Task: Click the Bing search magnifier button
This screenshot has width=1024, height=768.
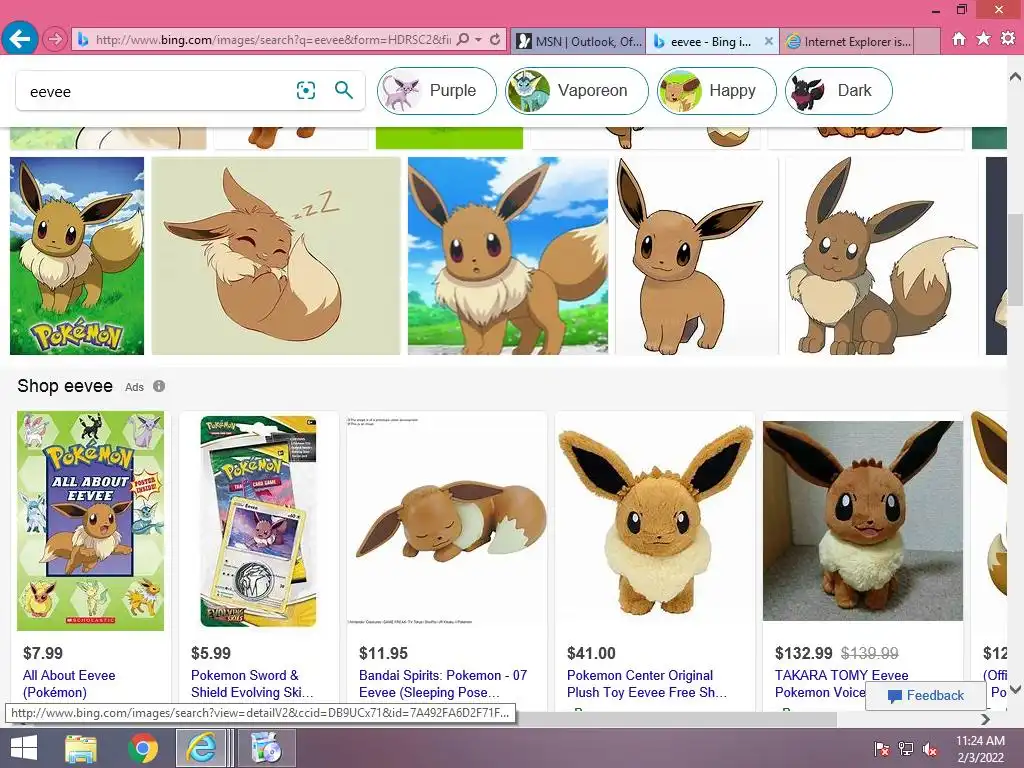Action: [344, 90]
